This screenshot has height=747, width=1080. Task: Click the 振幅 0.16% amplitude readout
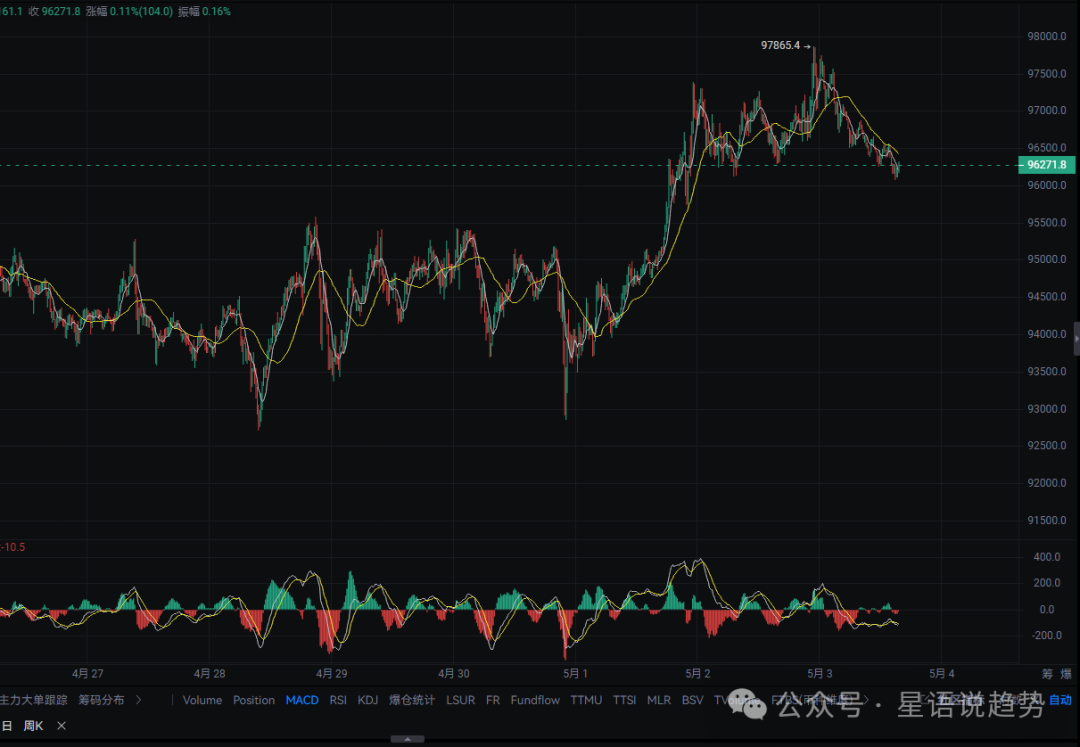coord(205,12)
